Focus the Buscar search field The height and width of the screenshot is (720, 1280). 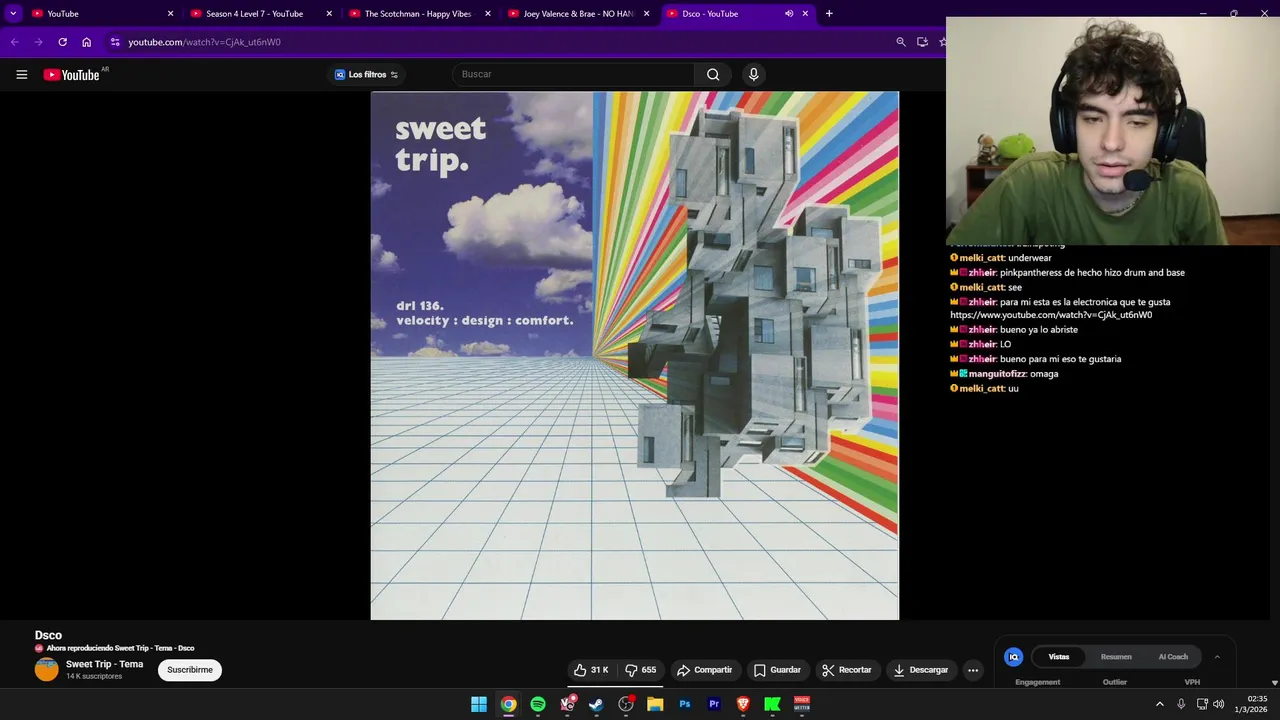[x=573, y=74]
